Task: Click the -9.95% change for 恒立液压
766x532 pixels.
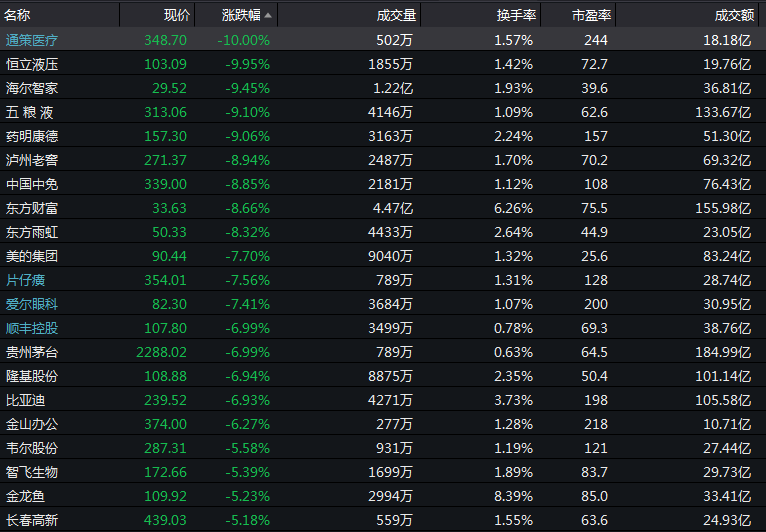Action: [x=243, y=64]
